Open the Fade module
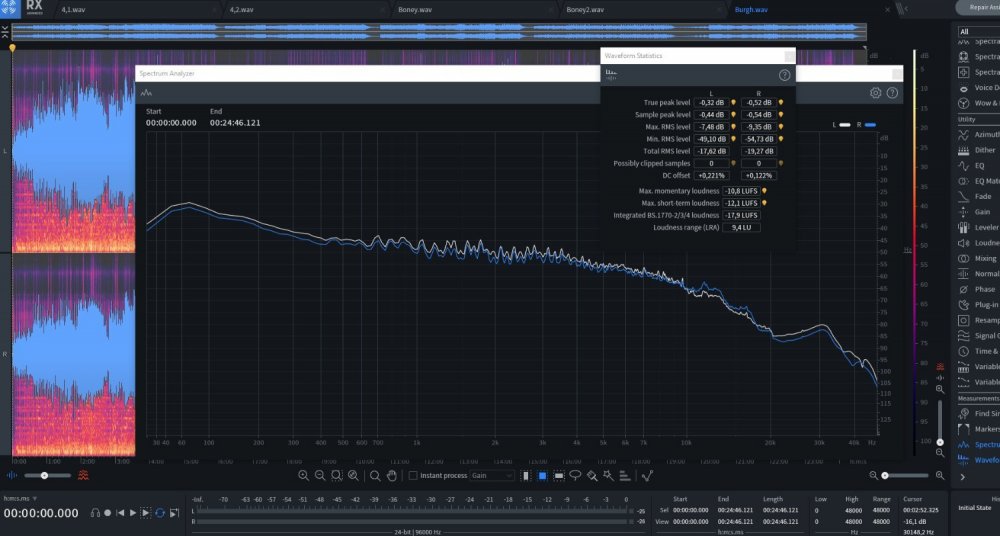This screenshot has width=1000, height=536. click(x=978, y=197)
